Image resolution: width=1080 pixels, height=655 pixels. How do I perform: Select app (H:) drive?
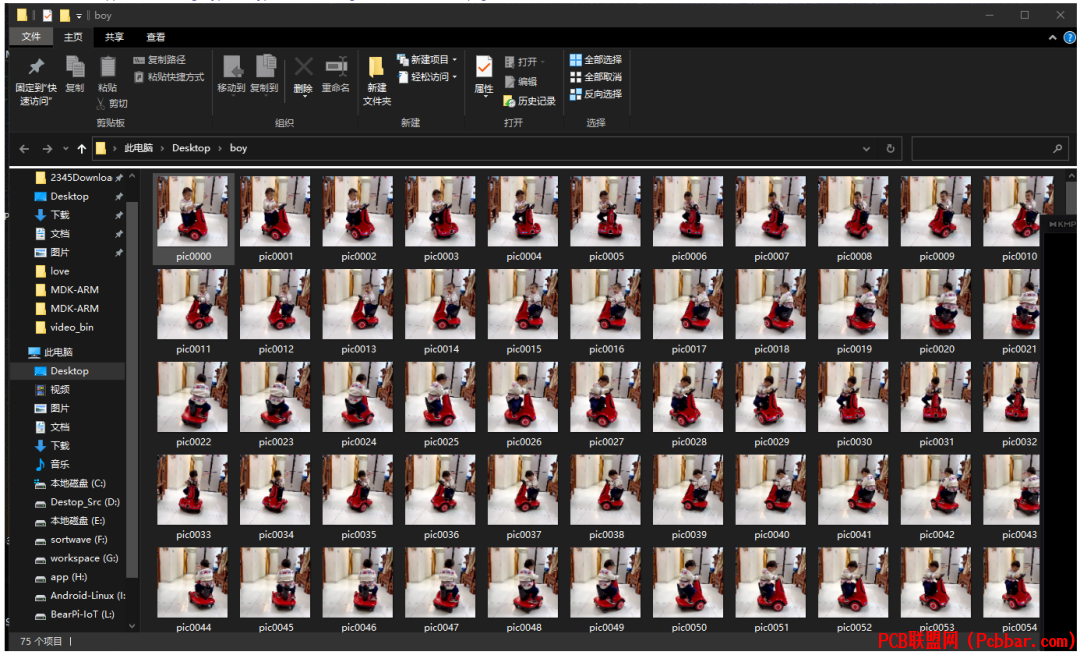pyautogui.click(x=68, y=577)
